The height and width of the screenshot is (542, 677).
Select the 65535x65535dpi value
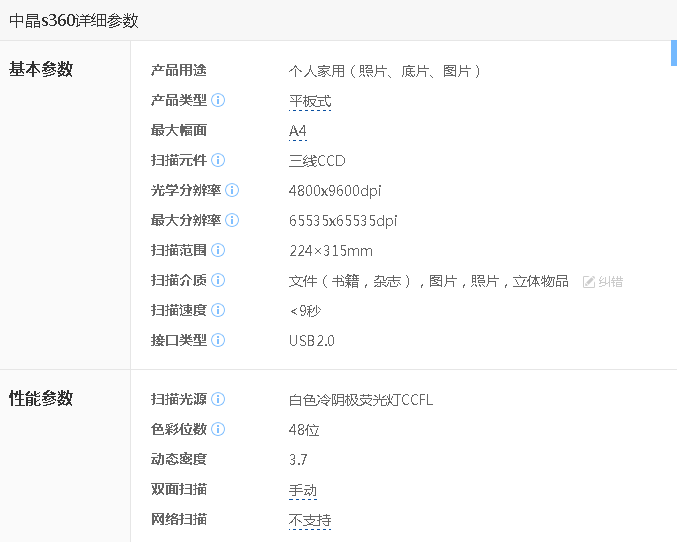[343, 221]
